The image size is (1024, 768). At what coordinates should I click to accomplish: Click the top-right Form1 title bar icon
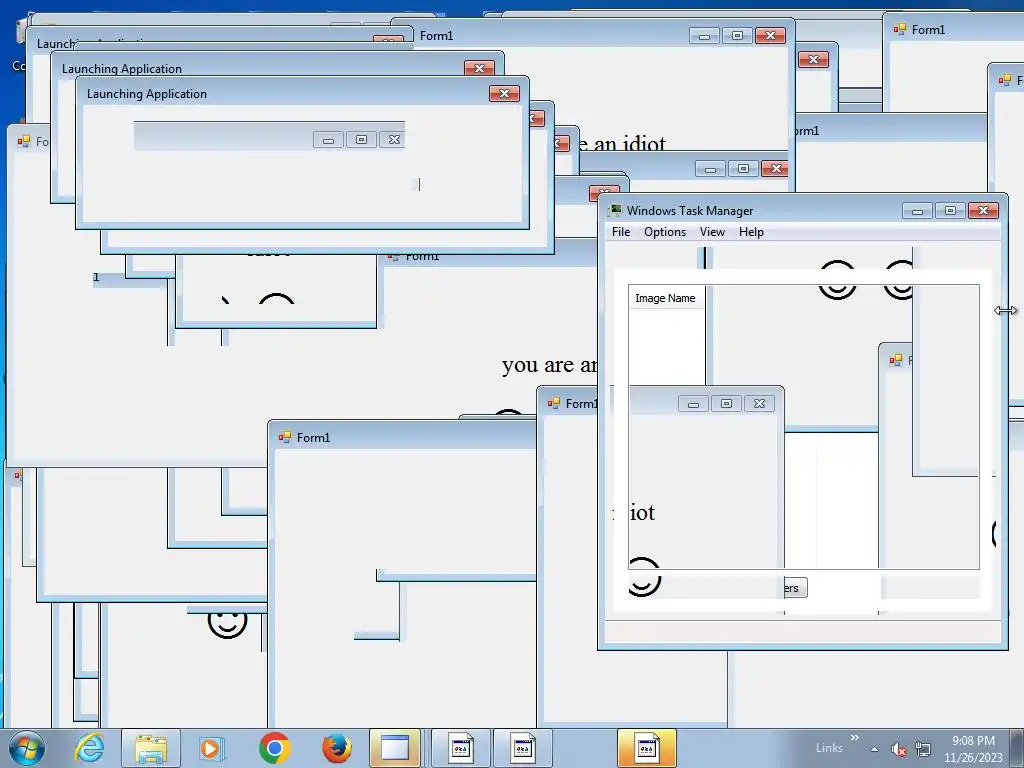click(x=900, y=29)
